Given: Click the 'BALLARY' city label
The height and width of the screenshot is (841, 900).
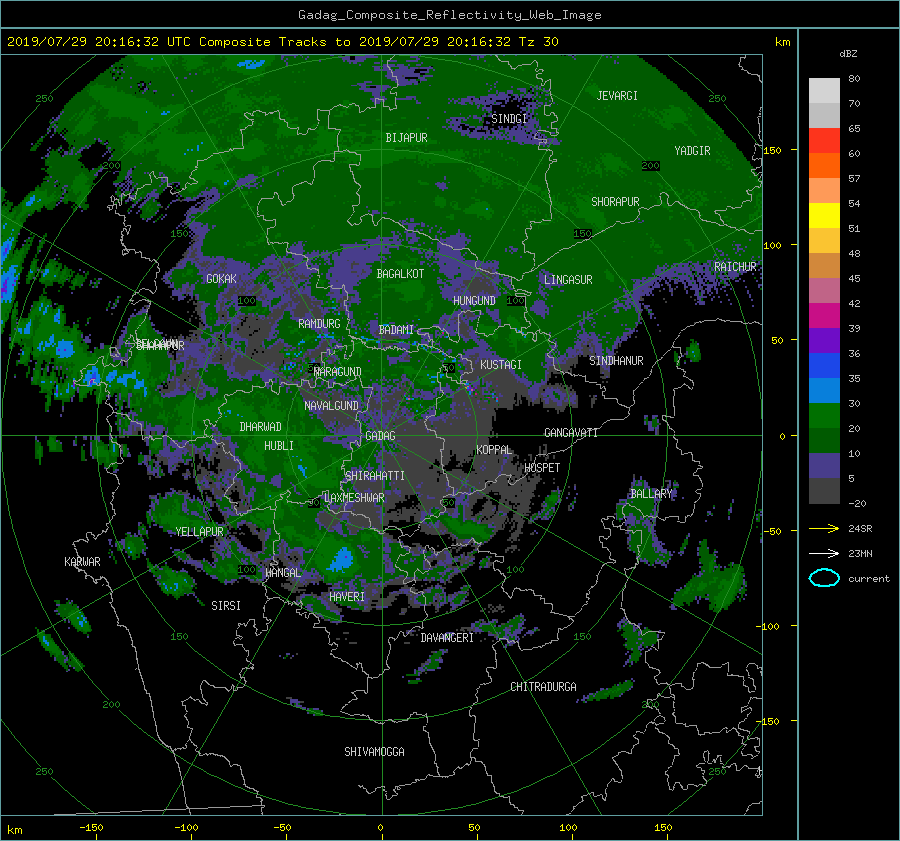Looking at the screenshot, I should [651, 494].
